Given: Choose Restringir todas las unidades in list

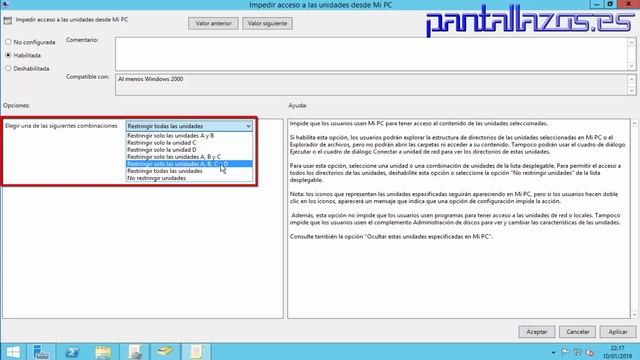Looking at the screenshot, I should point(189,171).
